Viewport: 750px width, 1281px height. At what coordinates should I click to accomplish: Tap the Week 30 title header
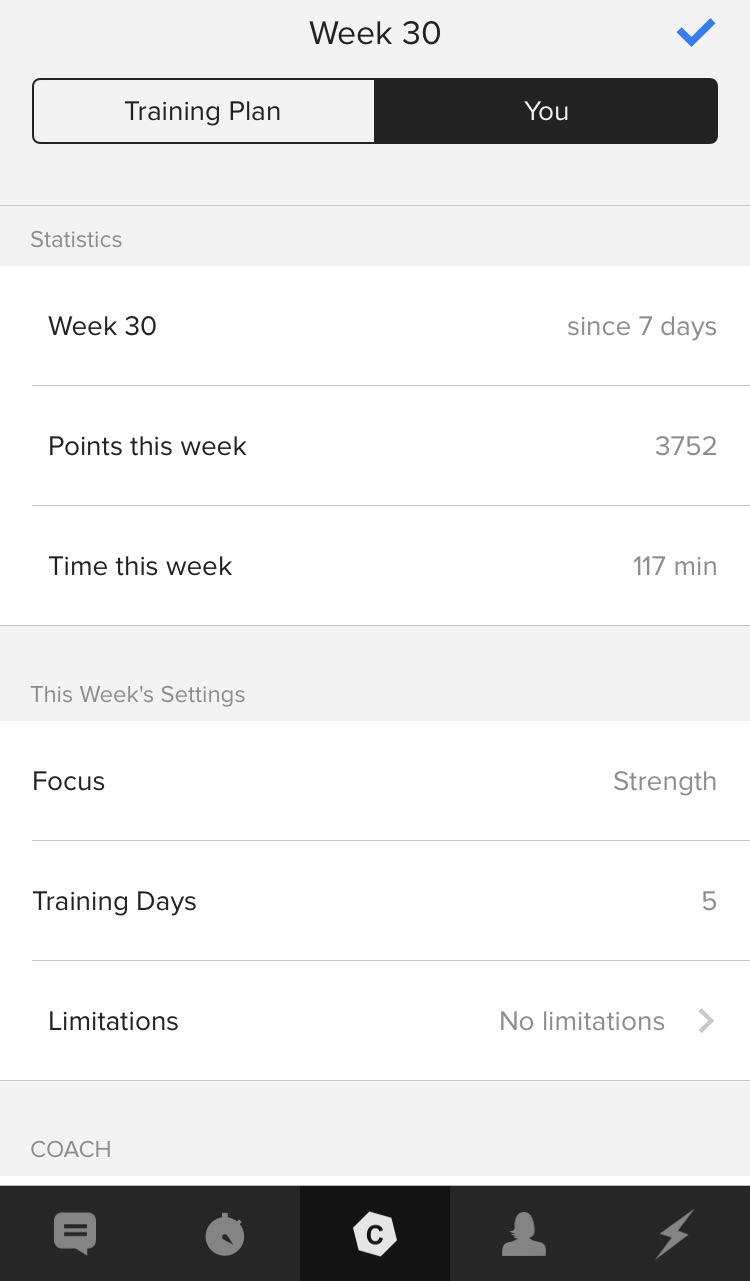tap(375, 33)
